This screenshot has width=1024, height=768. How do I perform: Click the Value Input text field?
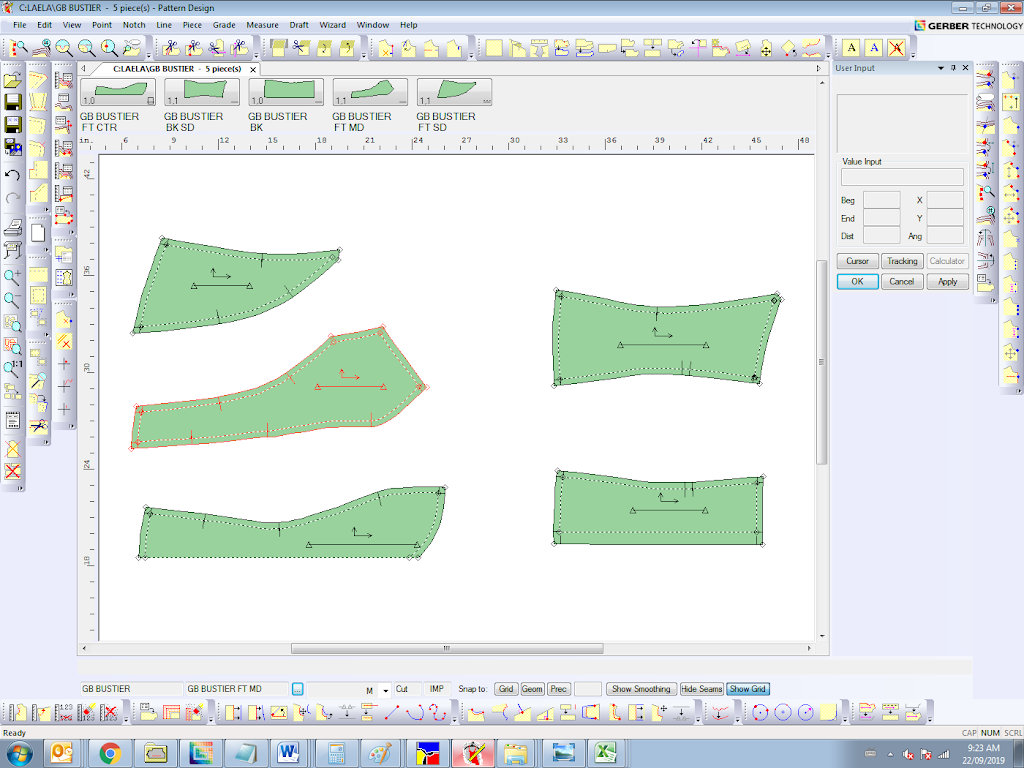tap(902, 176)
